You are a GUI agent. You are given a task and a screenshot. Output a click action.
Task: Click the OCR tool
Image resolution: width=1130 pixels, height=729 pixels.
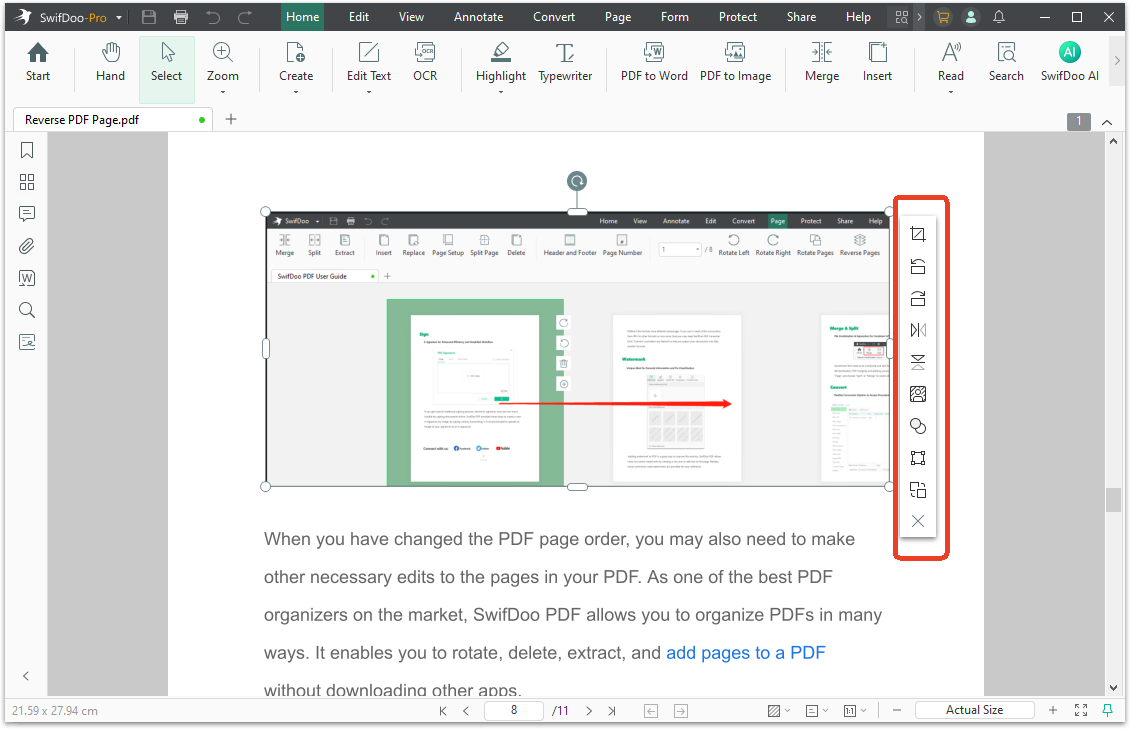pos(425,62)
